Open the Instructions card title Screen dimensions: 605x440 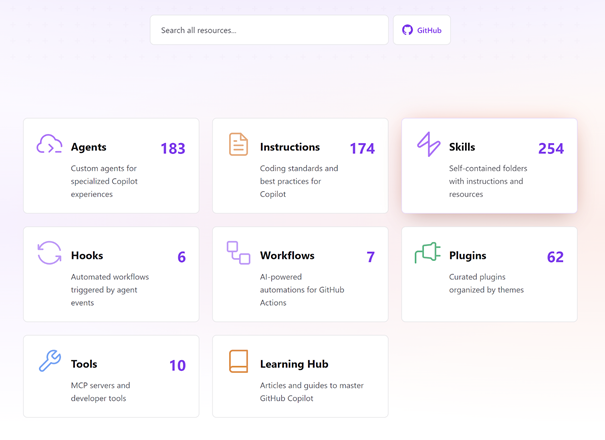pos(290,147)
